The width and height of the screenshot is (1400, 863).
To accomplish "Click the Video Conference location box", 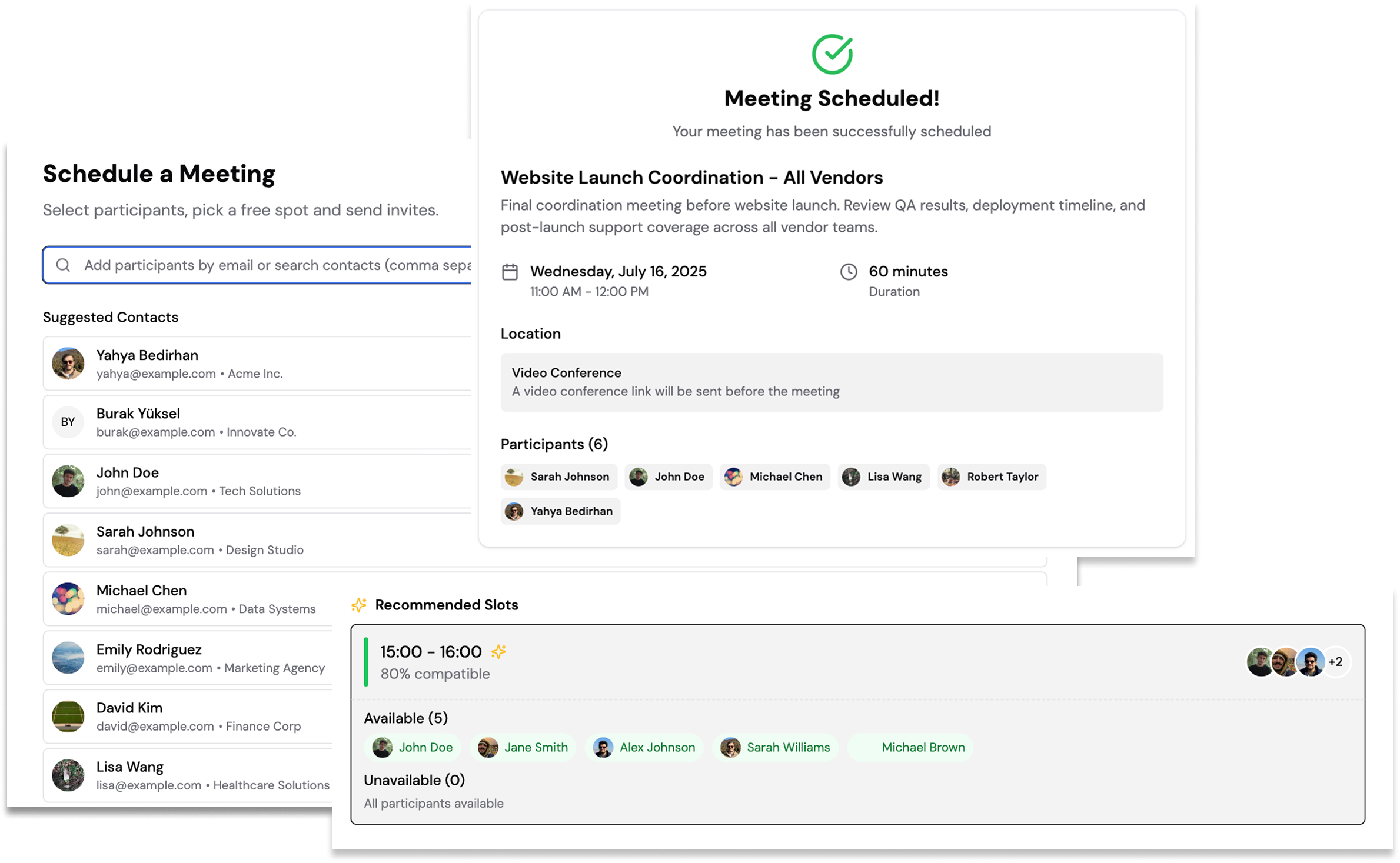I will [831, 382].
